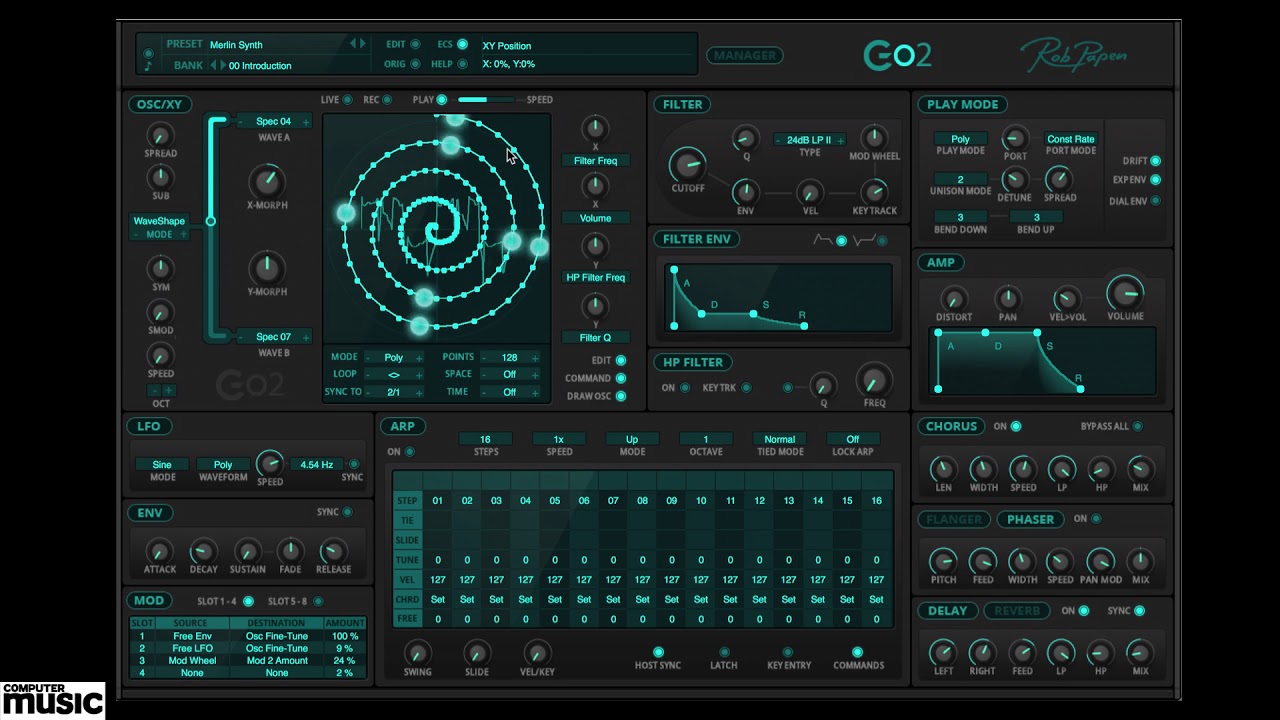1280x720 pixels.
Task: Open the XY Points 128 selector
Action: click(x=510, y=357)
